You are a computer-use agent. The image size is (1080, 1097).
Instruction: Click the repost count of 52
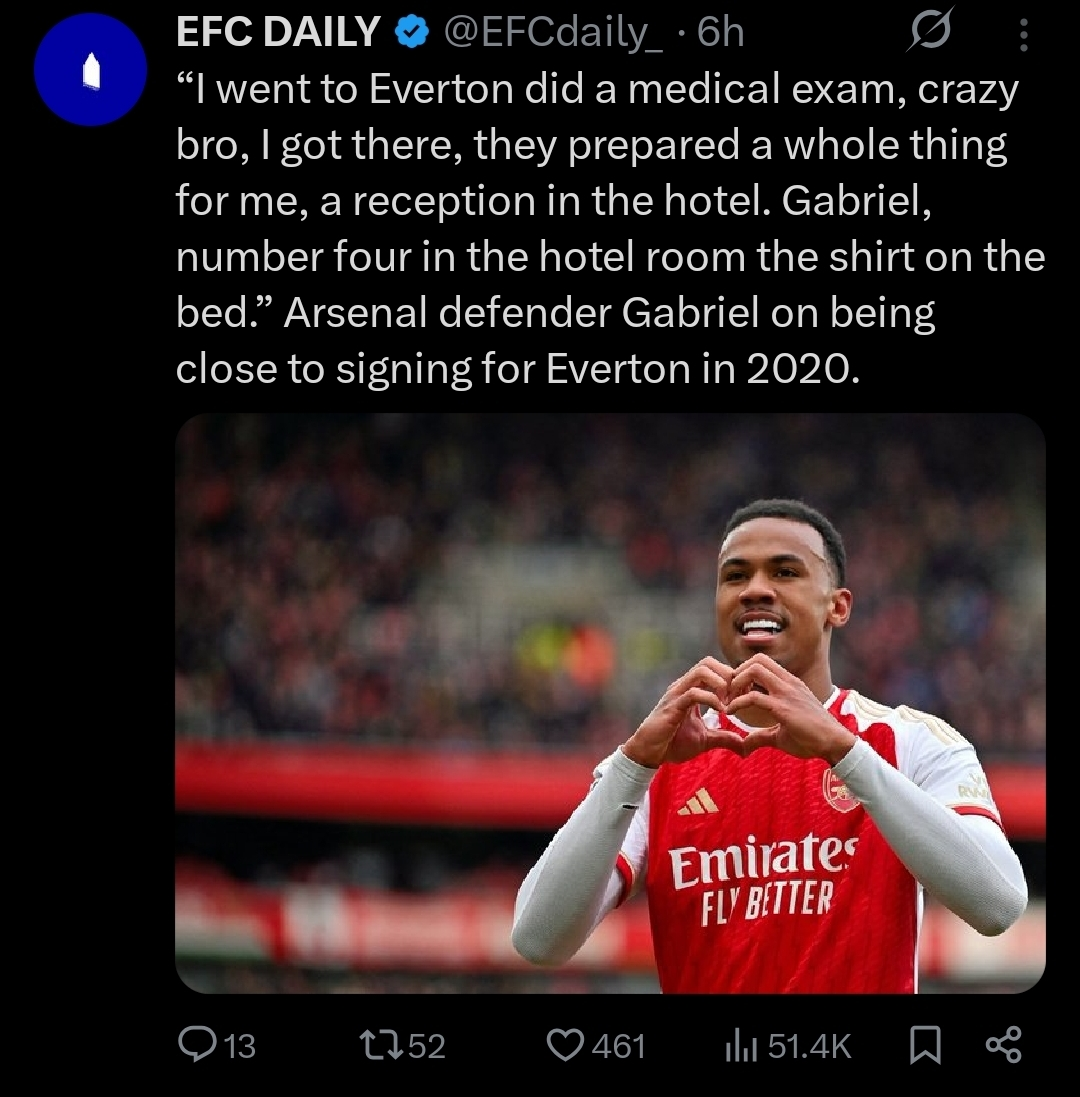click(427, 1046)
